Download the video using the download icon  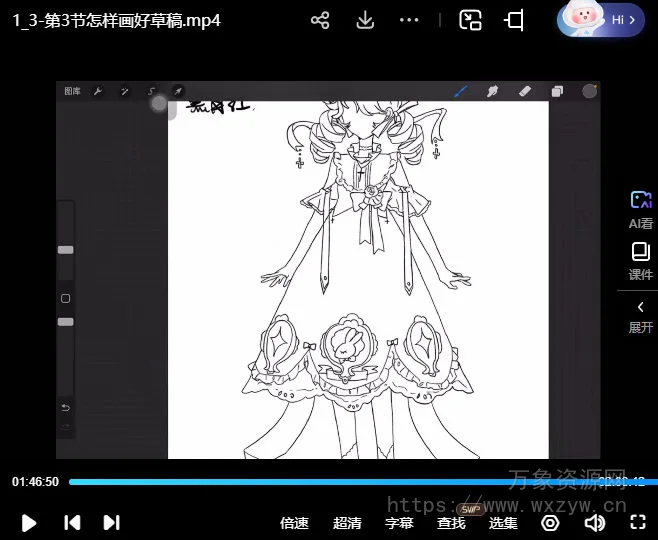(365, 20)
